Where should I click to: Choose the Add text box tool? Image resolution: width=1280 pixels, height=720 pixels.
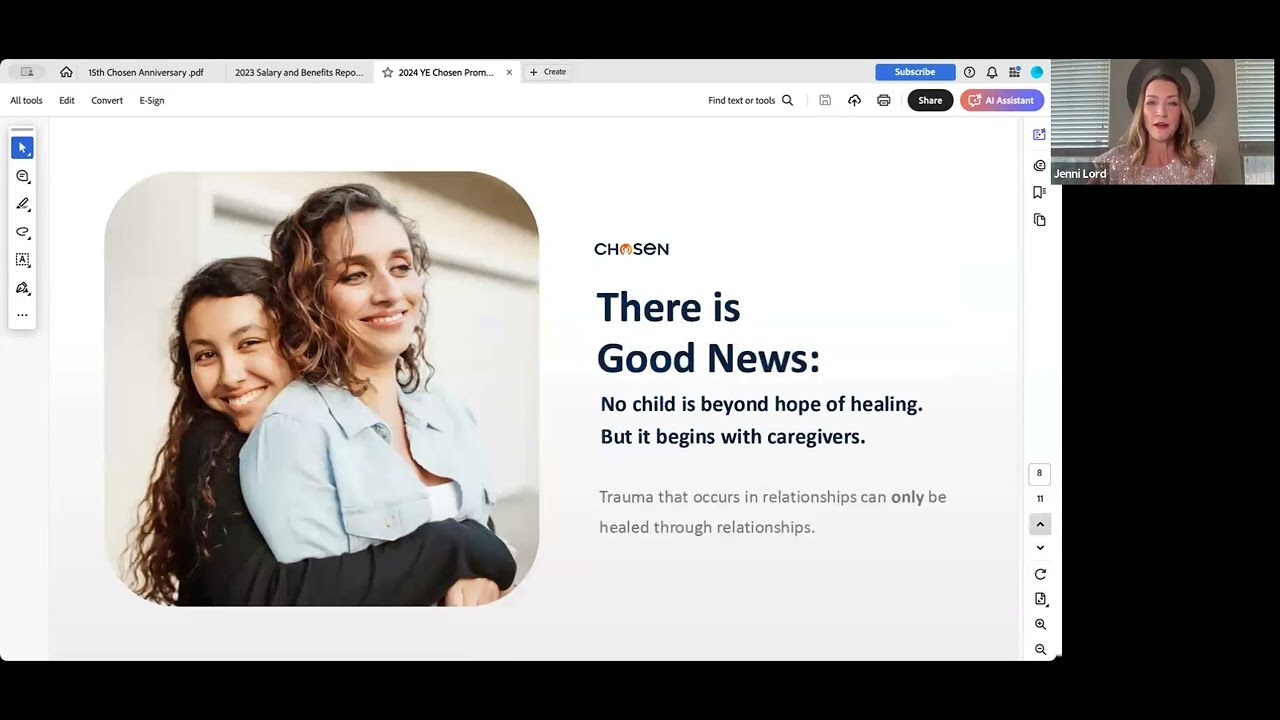pos(22,260)
